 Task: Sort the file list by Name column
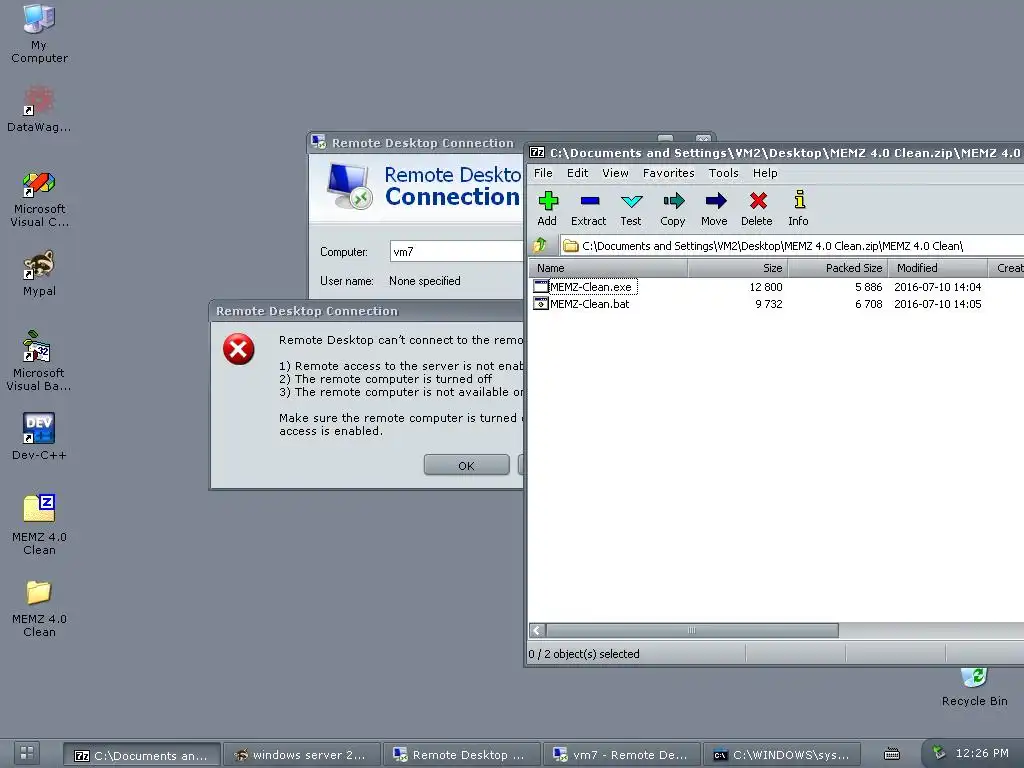point(607,268)
